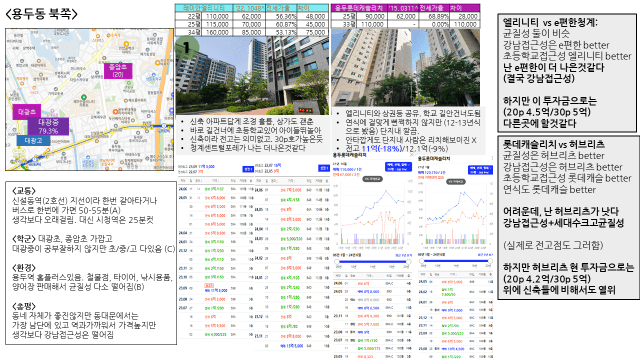Viewport: 640px width, 360px height.
Task: Click the dark pill label on the right chart
Action: [x=456, y=182]
